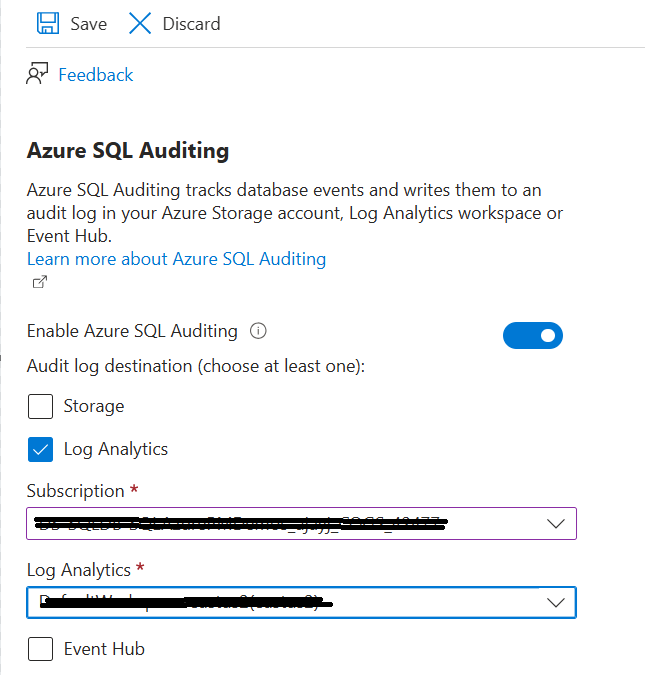This screenshot has width=645, height=675.
Task: Click inside the Subscription selection field
Action: 280,523
